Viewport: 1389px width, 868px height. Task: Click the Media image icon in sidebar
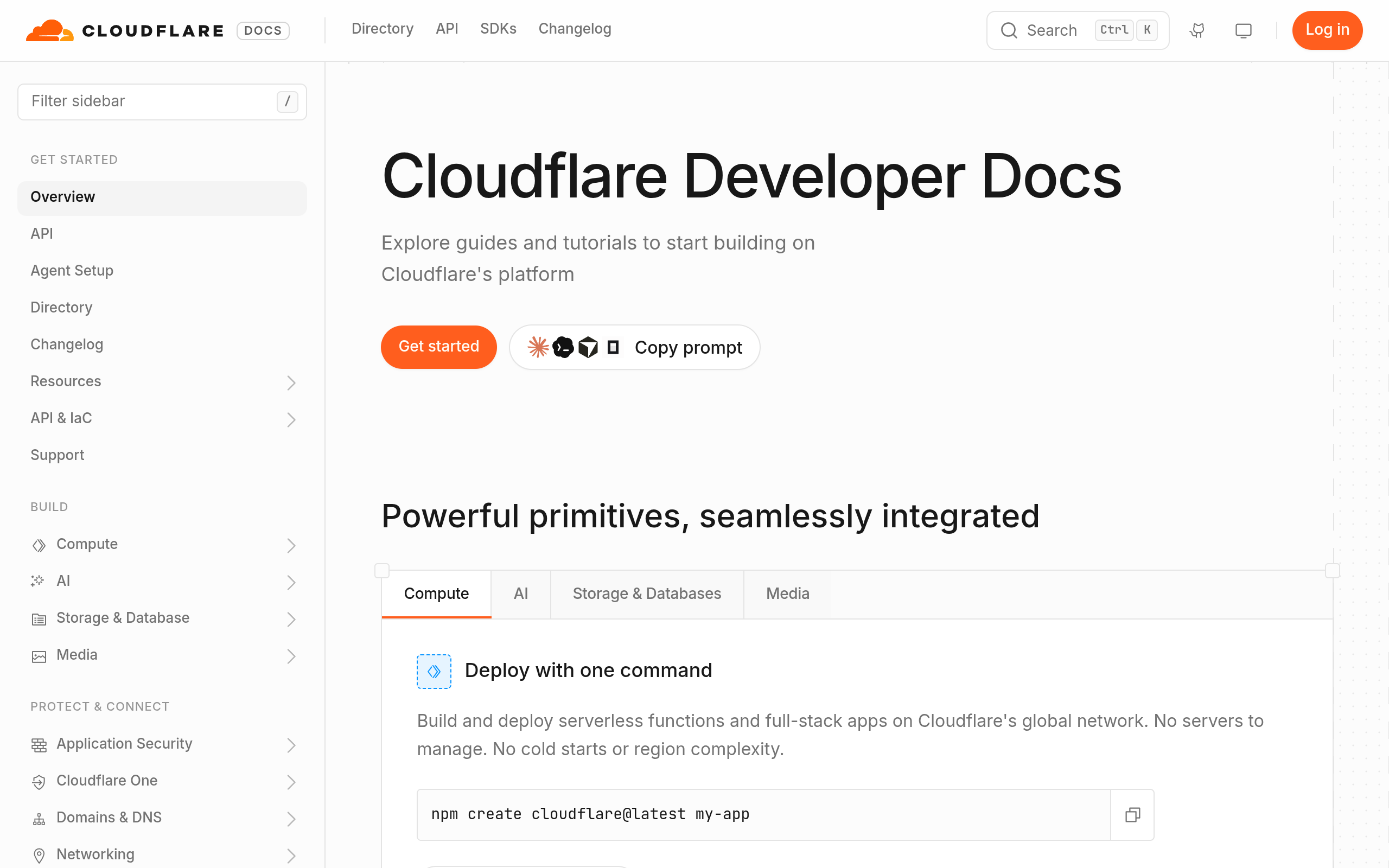(x=39, y=656)
